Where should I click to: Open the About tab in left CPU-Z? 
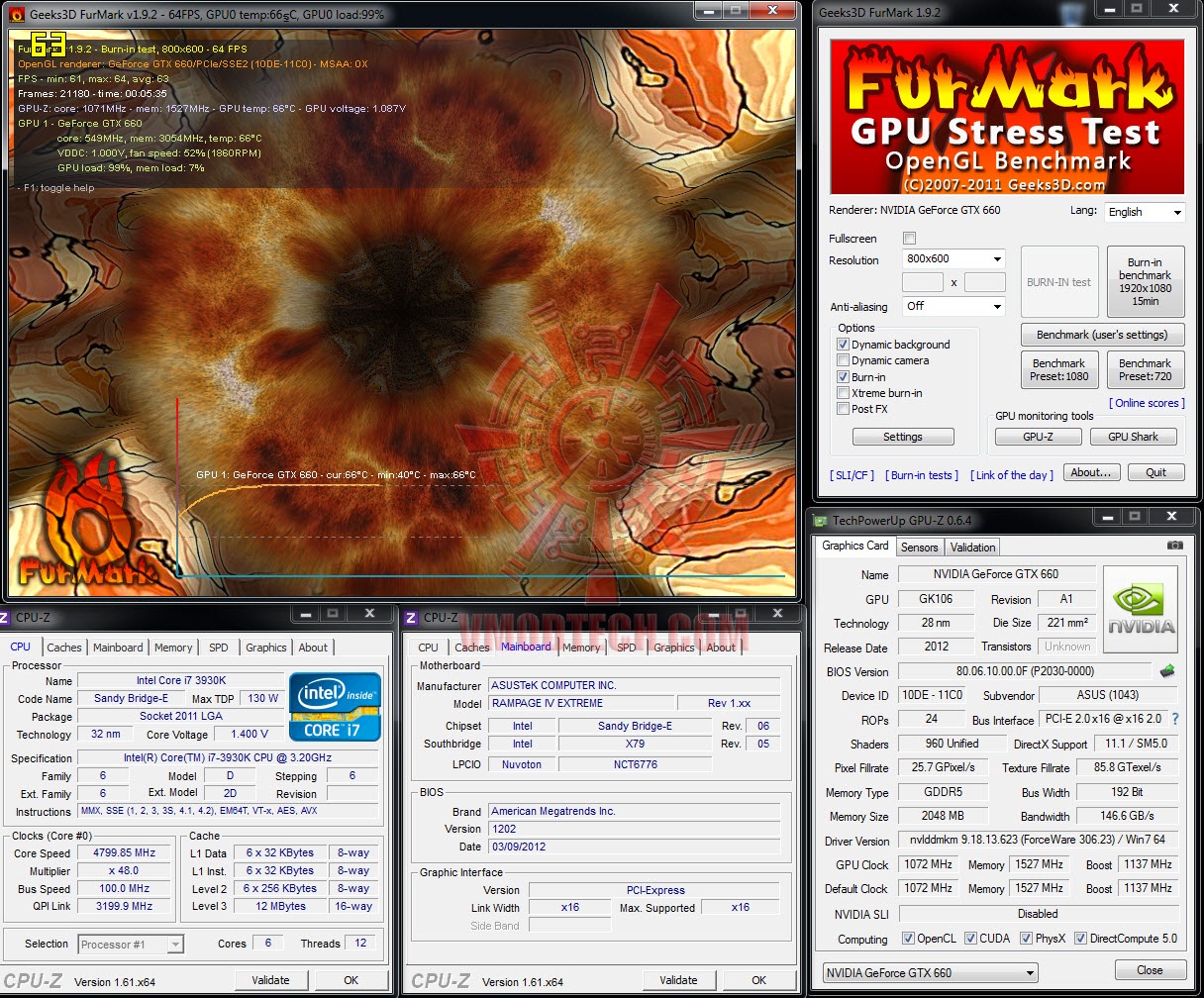click(x=313, y=648)
